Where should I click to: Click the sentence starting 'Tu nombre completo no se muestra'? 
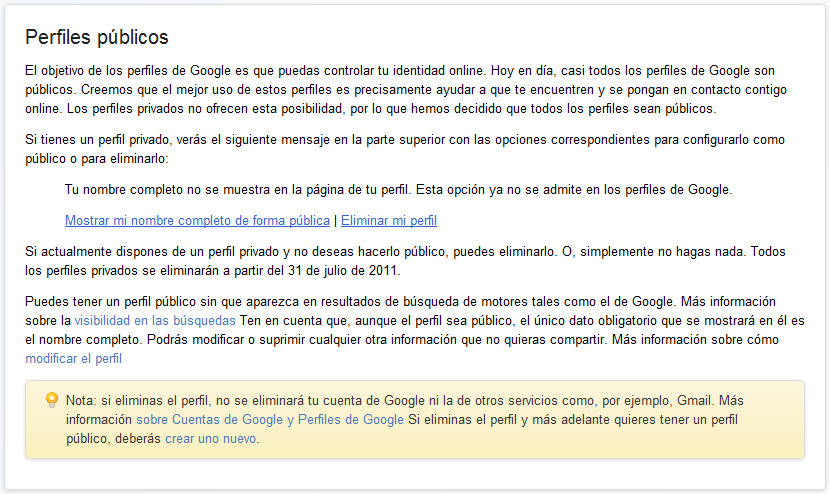coord(399,190)
